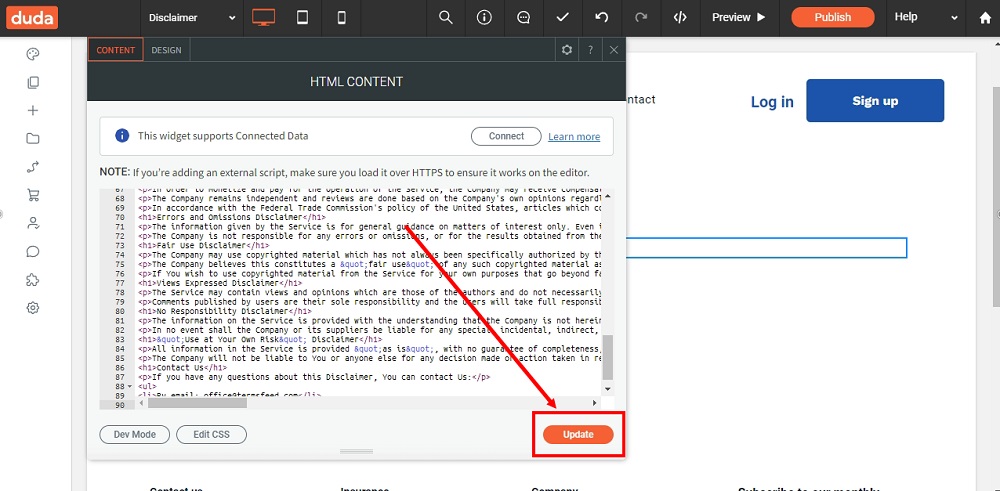Switch to mobile device view
This screenshot has width=1000, height=491.
[341, 18]
